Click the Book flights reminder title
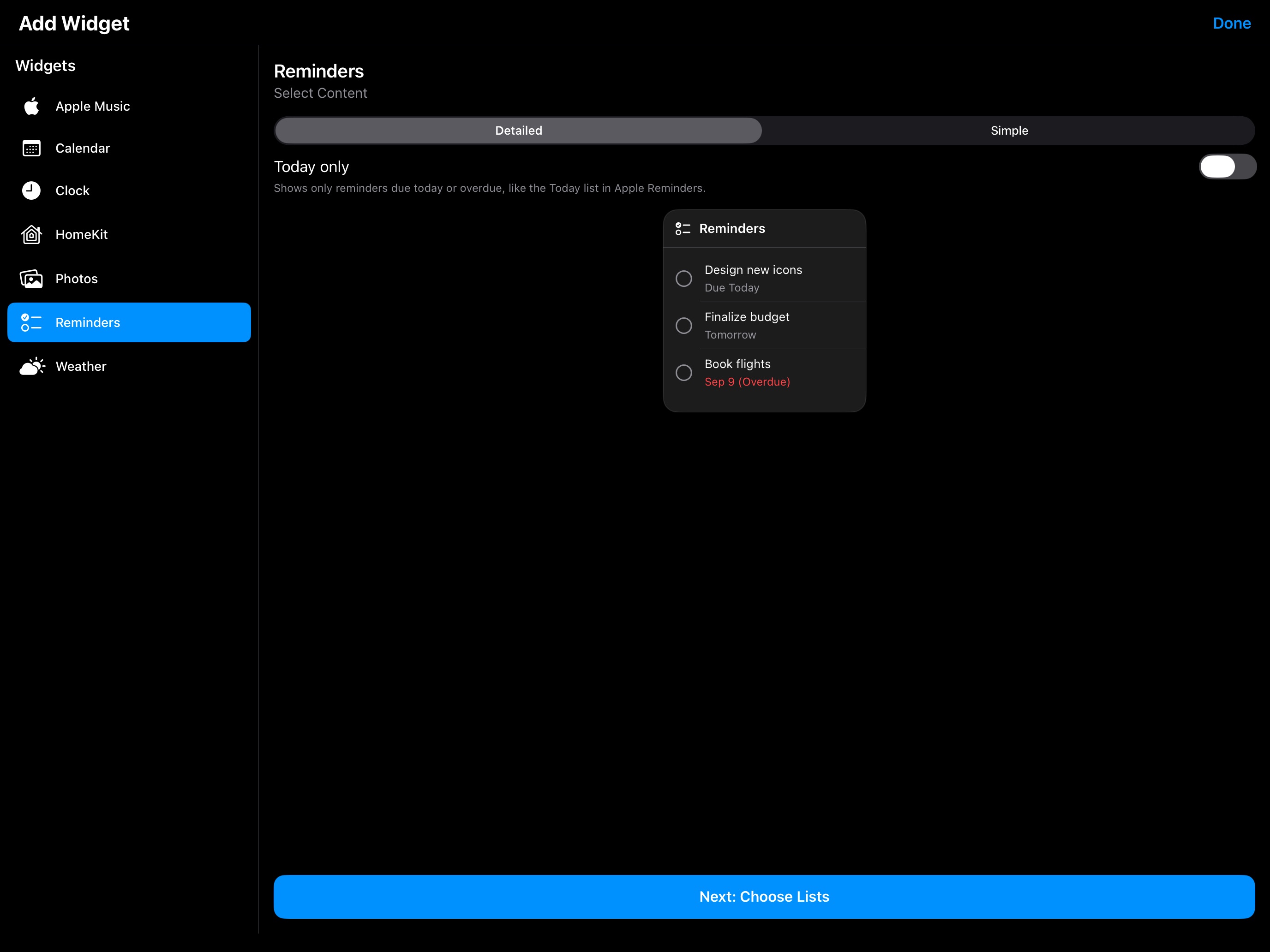 [738, 364]
